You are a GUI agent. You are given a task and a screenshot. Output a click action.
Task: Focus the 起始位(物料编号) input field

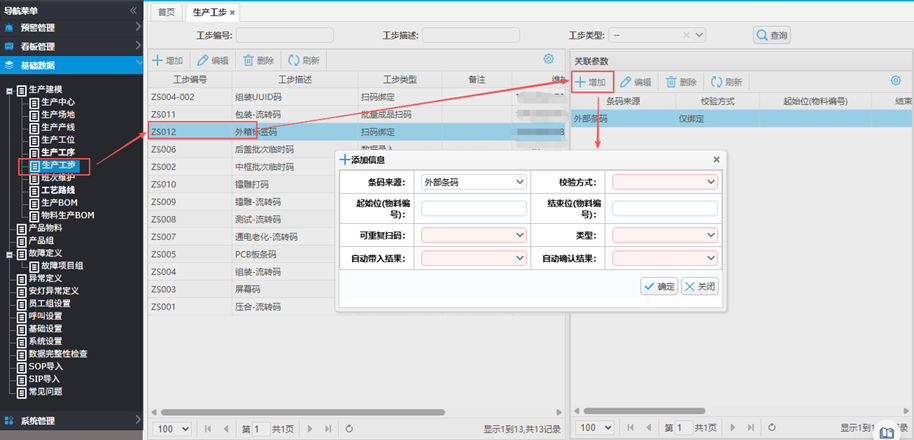pos(473,209)
